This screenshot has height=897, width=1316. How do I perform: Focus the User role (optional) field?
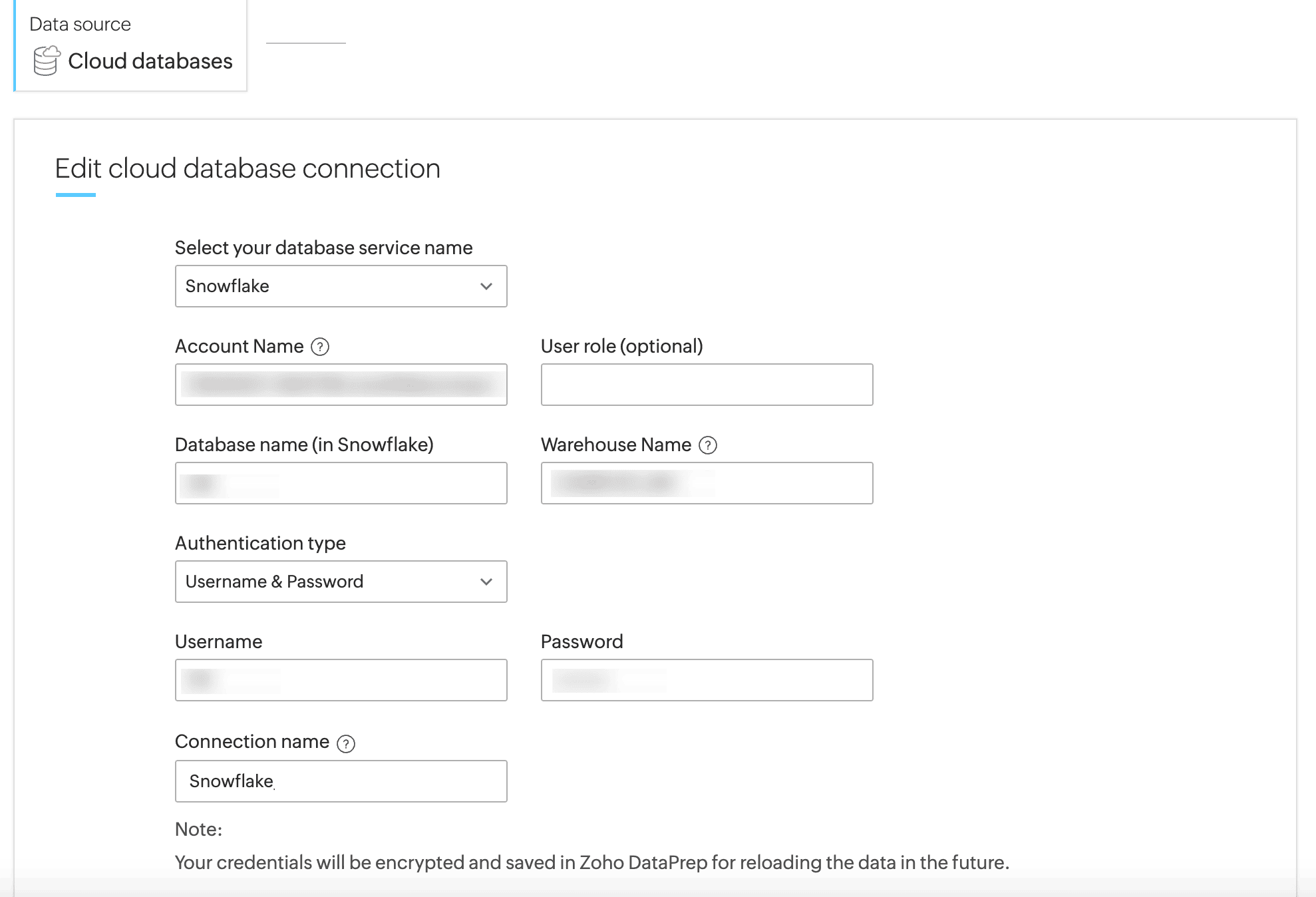707,385
